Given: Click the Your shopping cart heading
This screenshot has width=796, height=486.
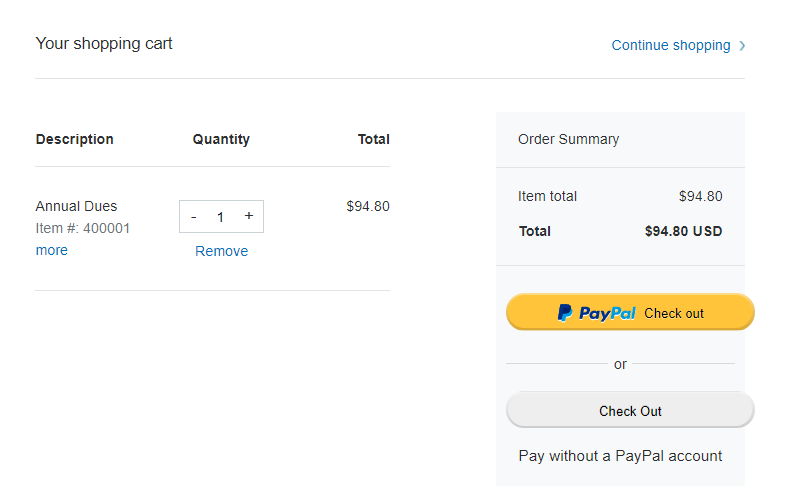Looking at the screenshot, I should tap(104, 44).
